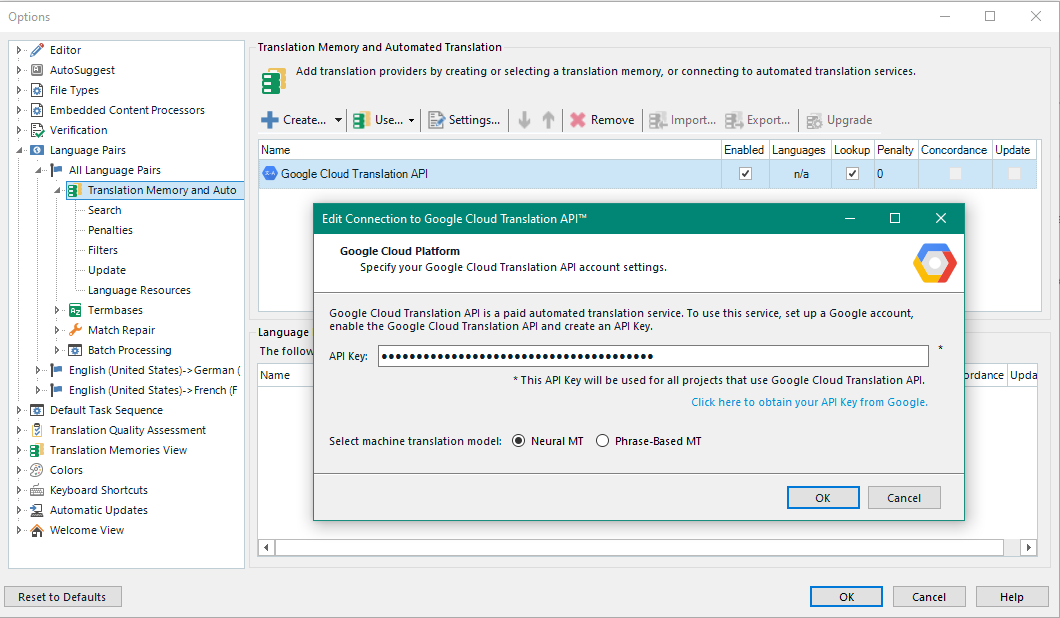The height and width of the screenshot is (618, 1060).
Task: Click the Automatic Updates icon
Action: [x=37, y=510]
